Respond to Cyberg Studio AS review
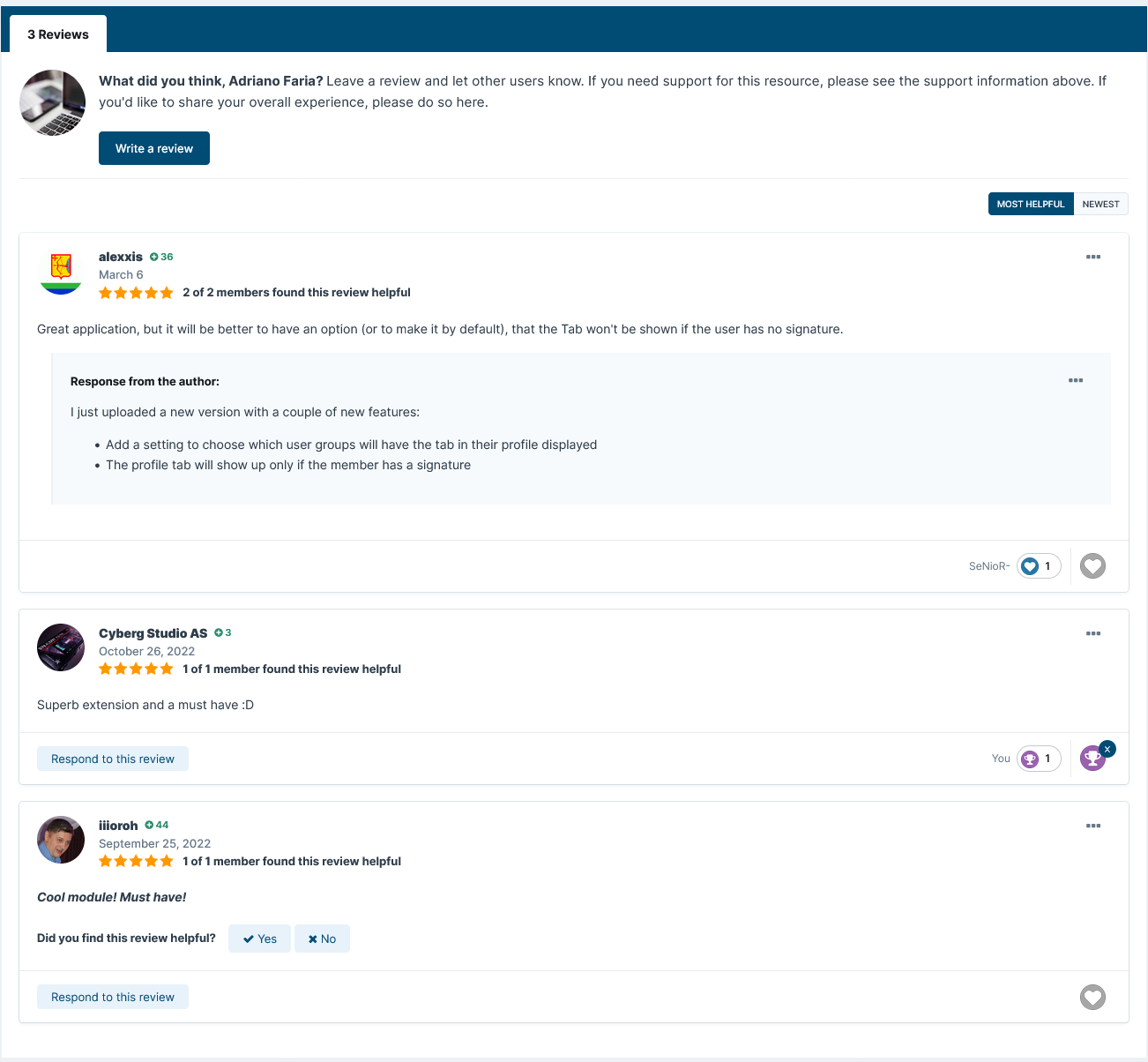This screenshot has width=1148, height=1062. (113, 759)
